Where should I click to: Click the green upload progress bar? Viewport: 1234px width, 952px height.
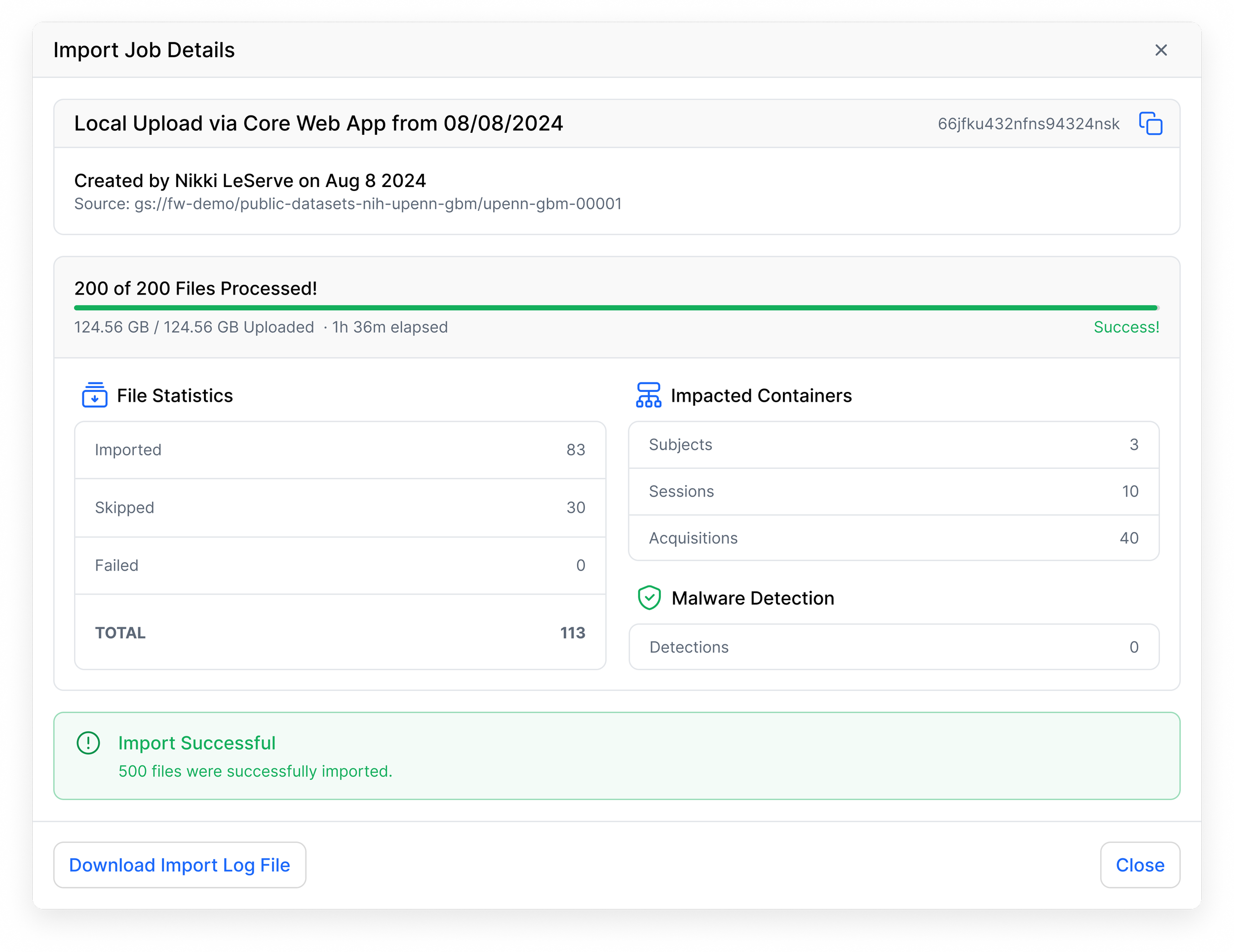coord(616,308)
